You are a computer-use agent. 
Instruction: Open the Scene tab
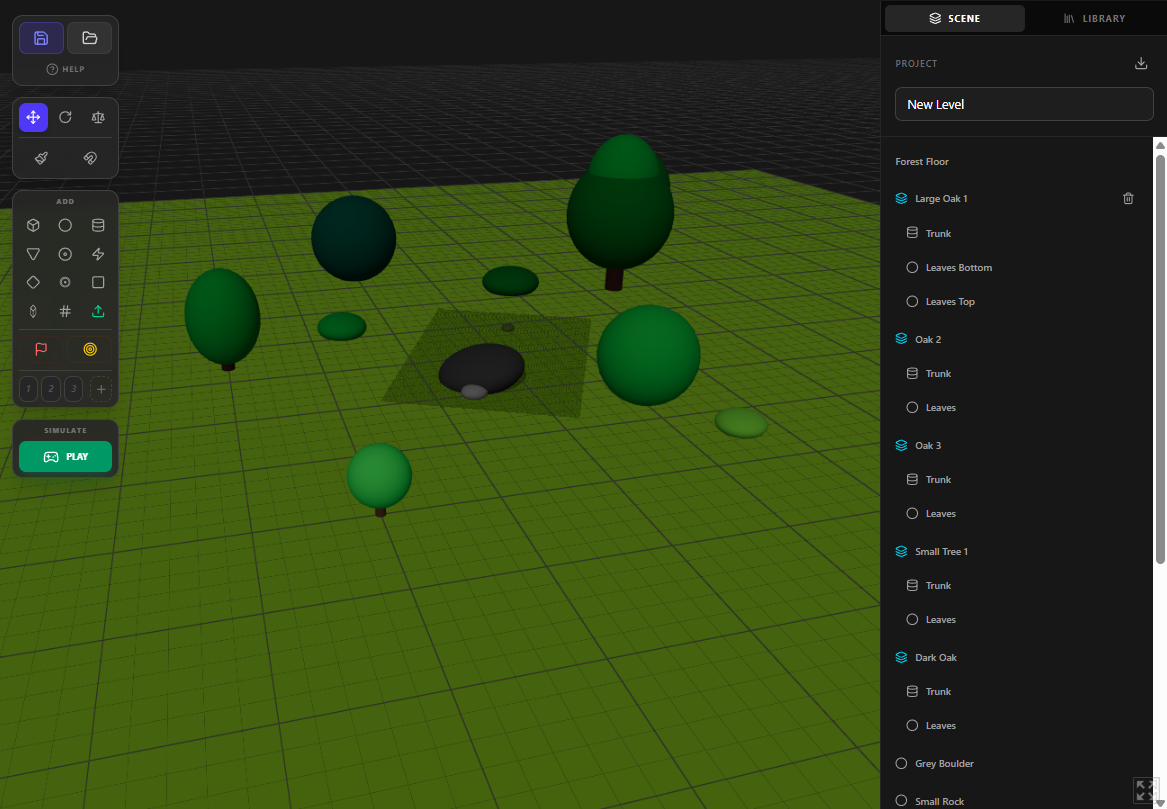point(954,18)
